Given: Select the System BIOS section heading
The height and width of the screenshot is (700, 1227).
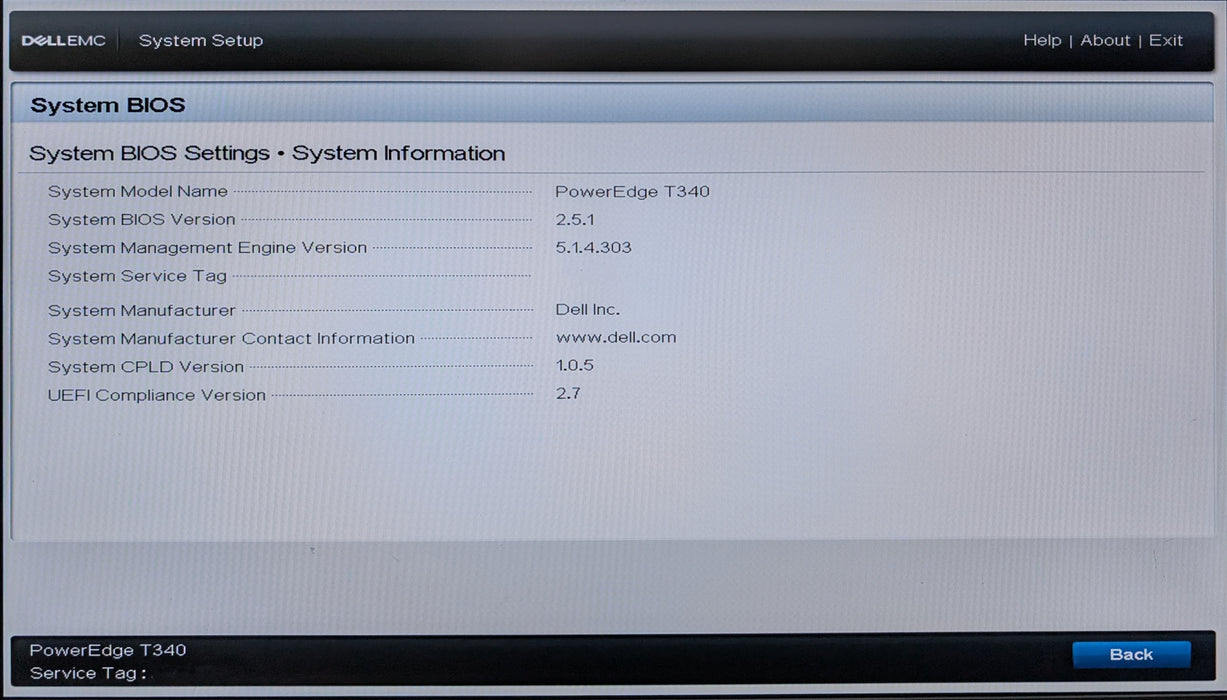Looking at the screenshot, I should tap(108, 106).
